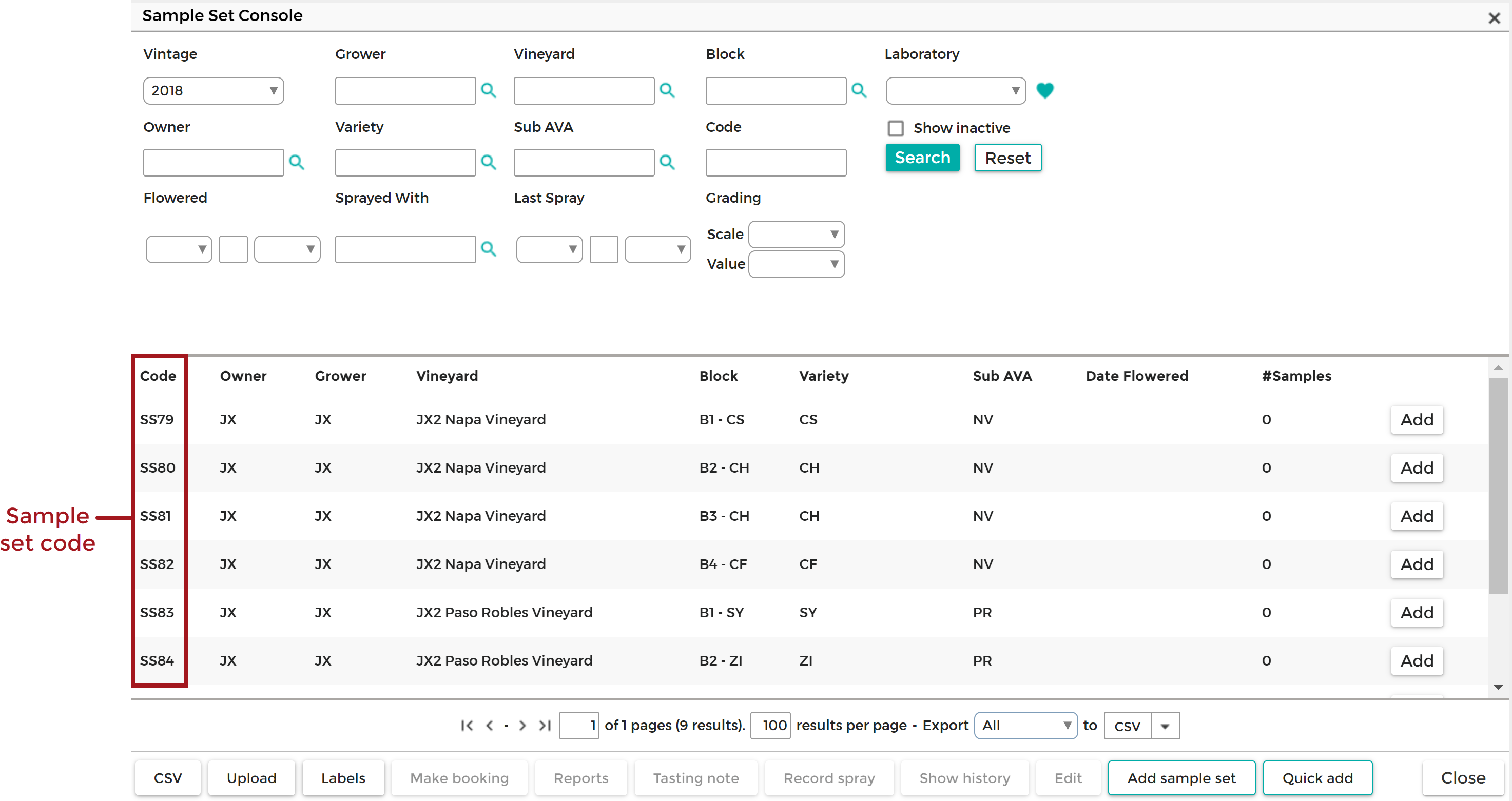Expand the CSV export format arrow
Image resolution: width=1512 pixels, height=801 pixels.
1165,726
